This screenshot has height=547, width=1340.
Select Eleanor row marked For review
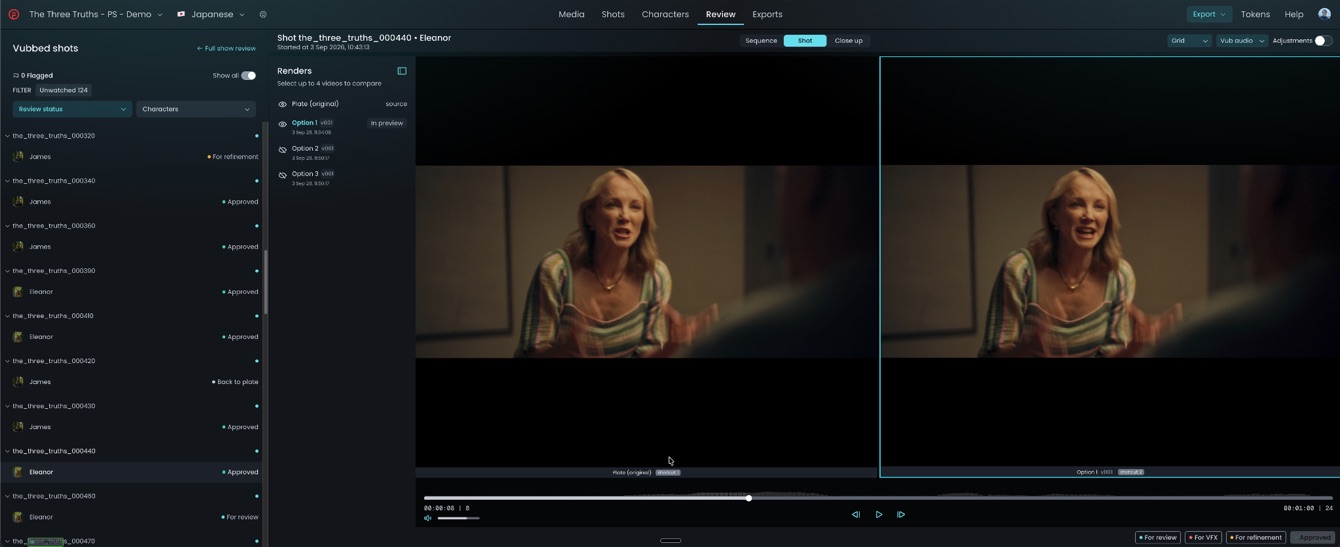pyautogui.click(x=132, y=517)
